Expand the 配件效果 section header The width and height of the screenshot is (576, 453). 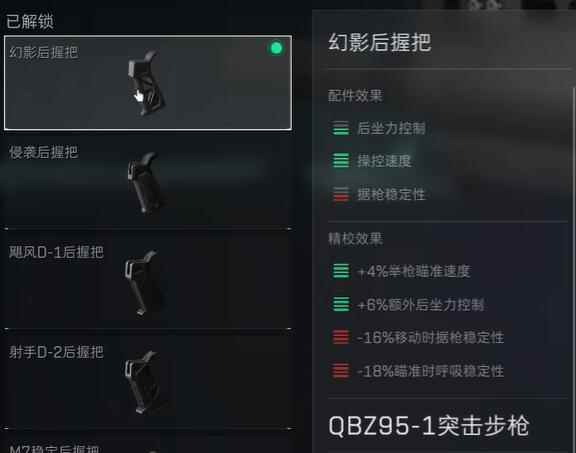click(355, 96)
